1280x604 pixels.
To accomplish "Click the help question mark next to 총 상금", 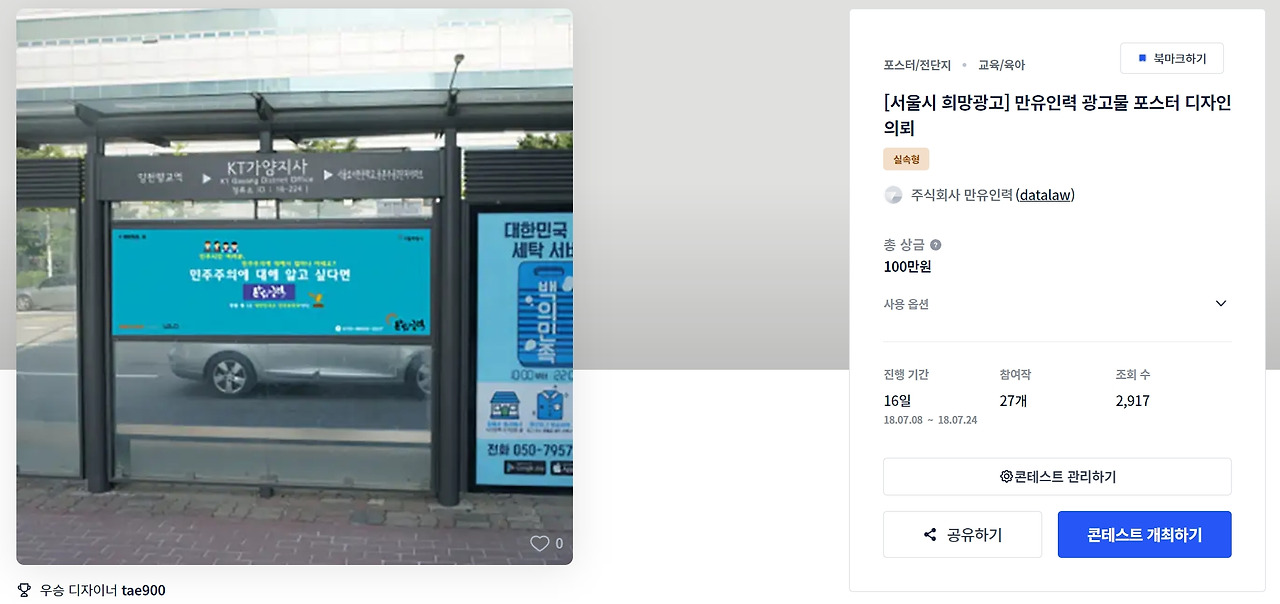I will coord(936,245).
